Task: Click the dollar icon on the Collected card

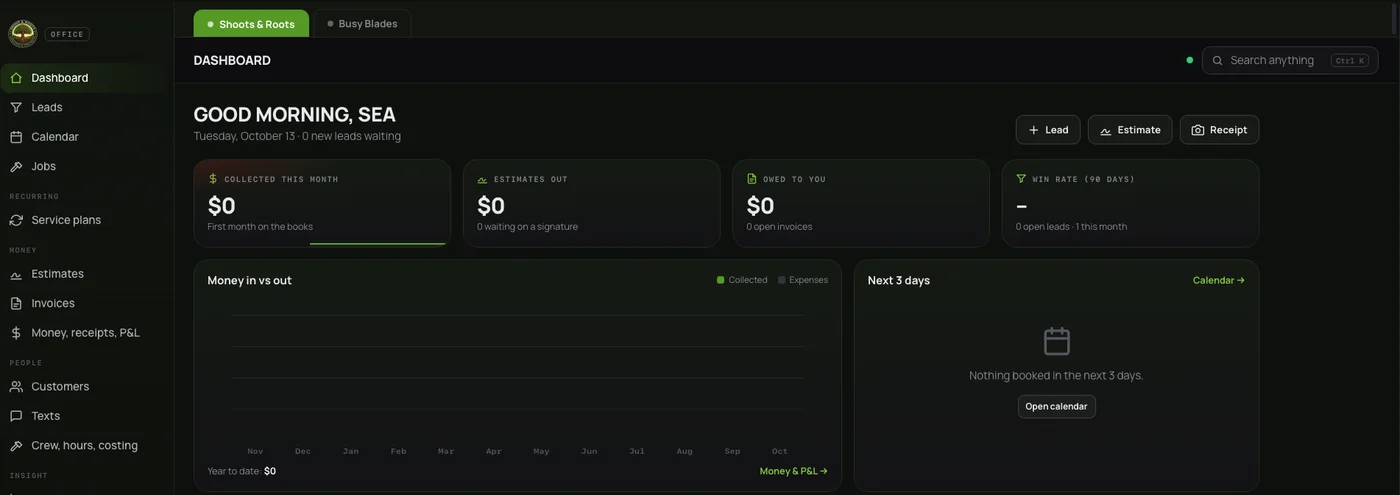Action: (x=213, y=179)
